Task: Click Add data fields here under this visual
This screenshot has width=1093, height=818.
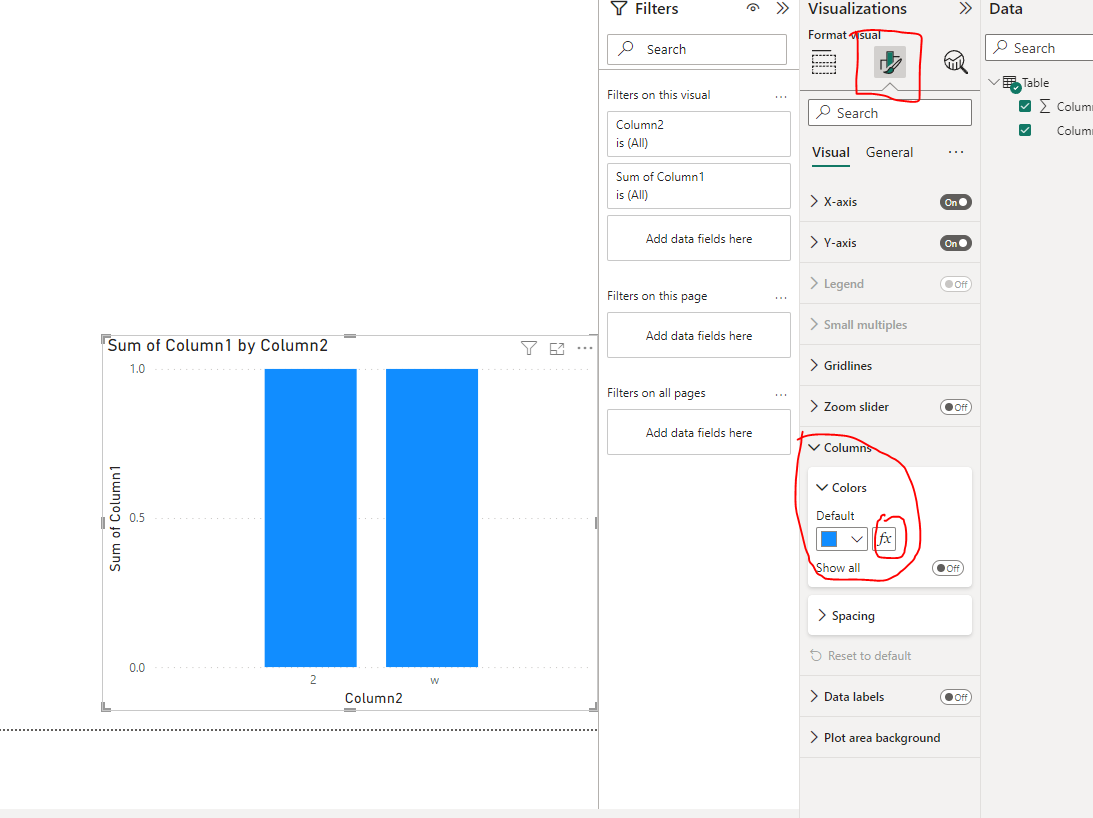Action: click(698, 238)
